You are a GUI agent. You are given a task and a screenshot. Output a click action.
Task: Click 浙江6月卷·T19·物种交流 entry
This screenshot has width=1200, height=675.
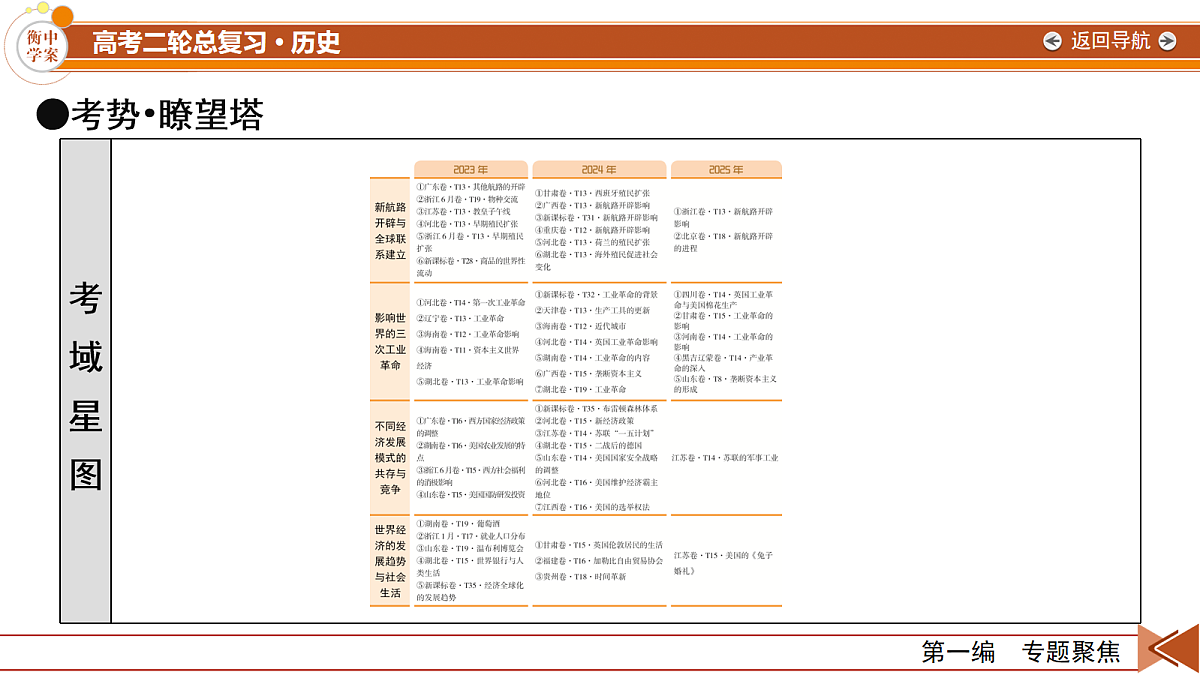click(x=467, y=199)
